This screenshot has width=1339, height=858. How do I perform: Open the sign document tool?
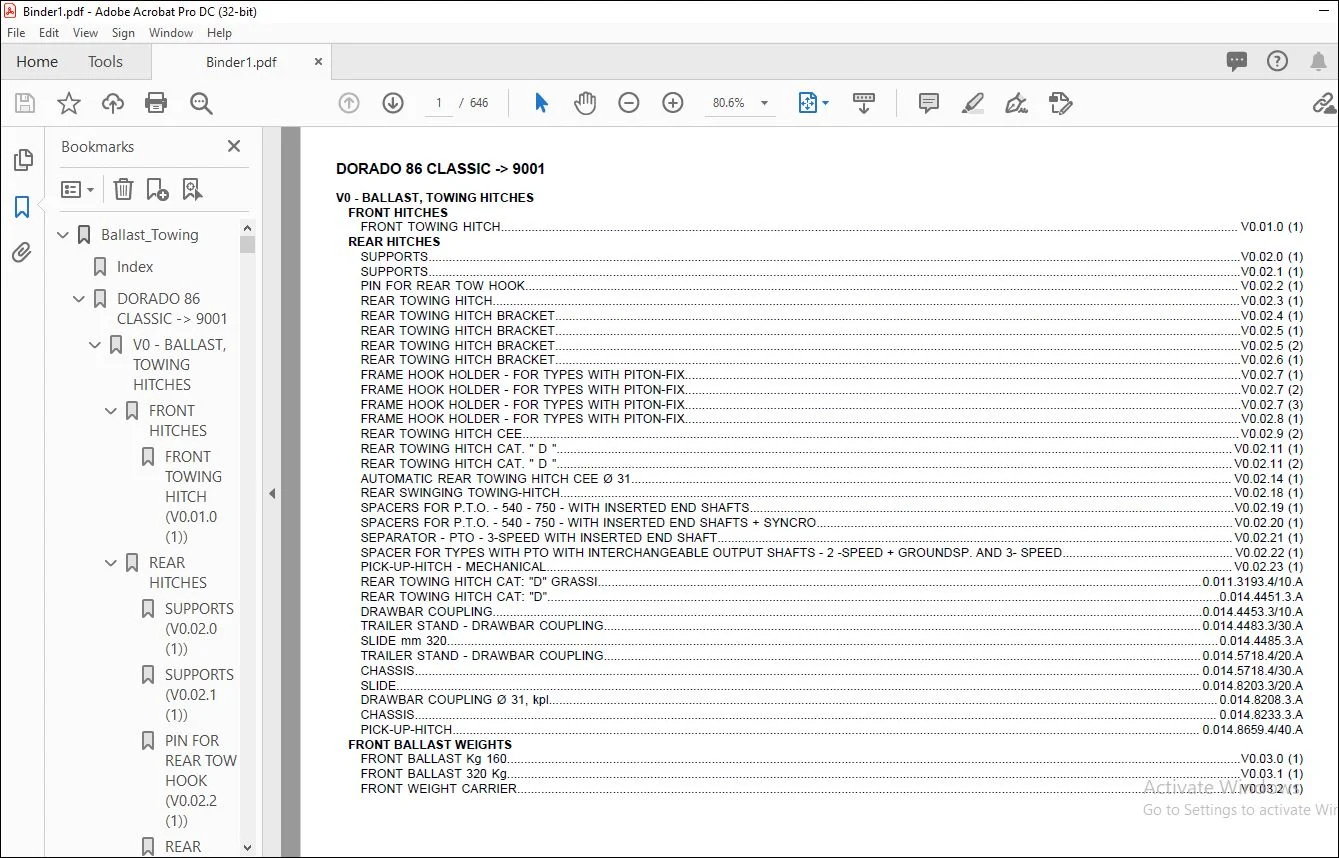1017,103
